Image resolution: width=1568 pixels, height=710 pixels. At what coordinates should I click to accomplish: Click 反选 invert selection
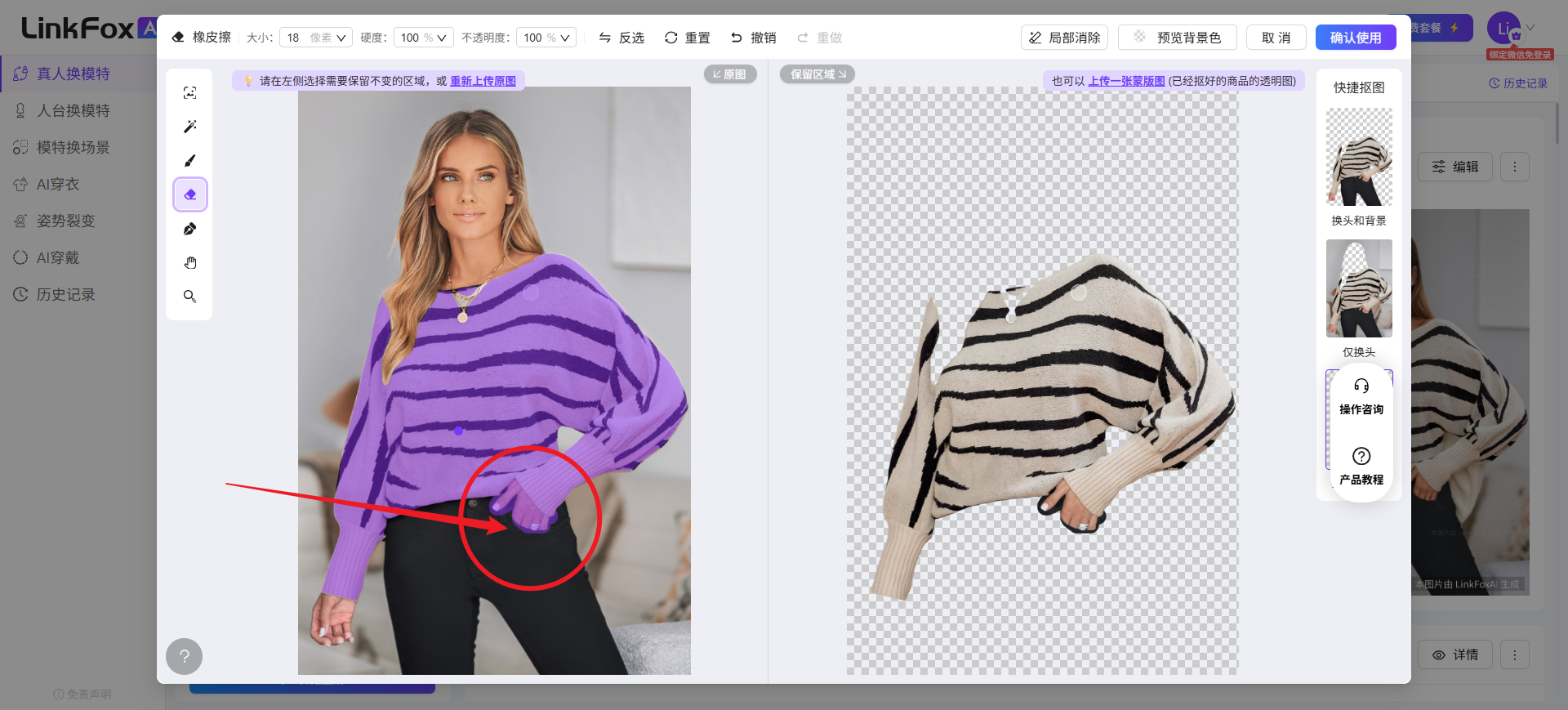(621, 38)
